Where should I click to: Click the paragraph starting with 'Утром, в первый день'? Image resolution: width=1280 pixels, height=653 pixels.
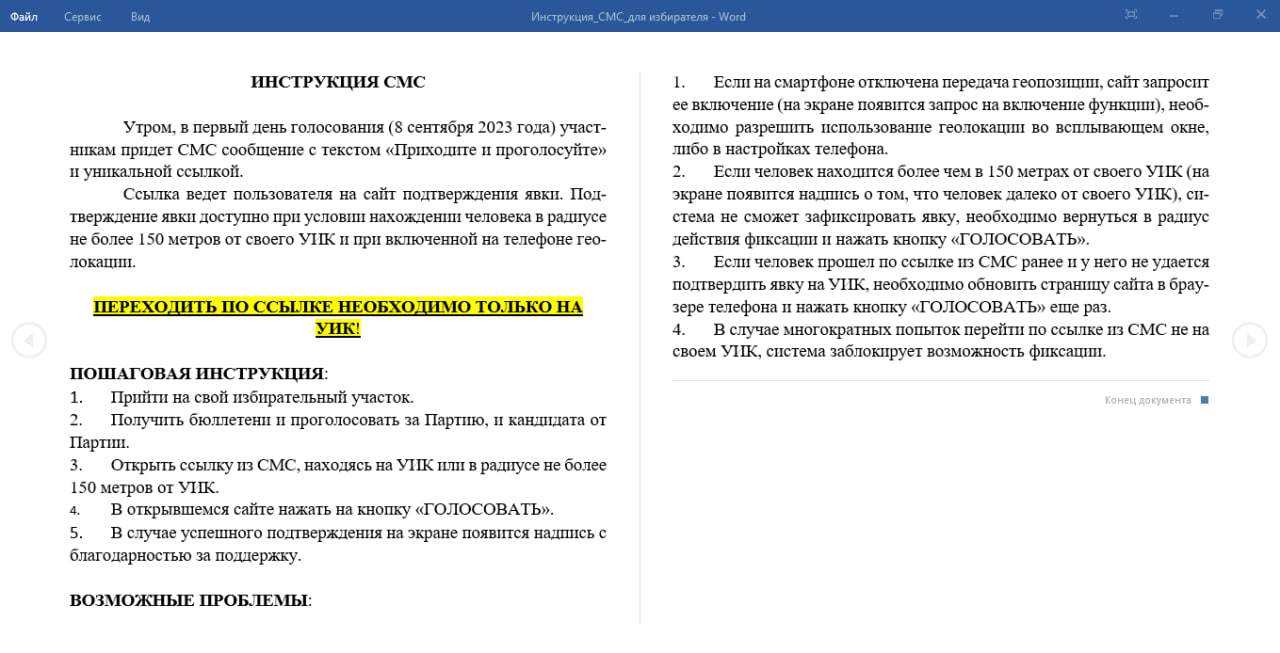pos(338,149)
